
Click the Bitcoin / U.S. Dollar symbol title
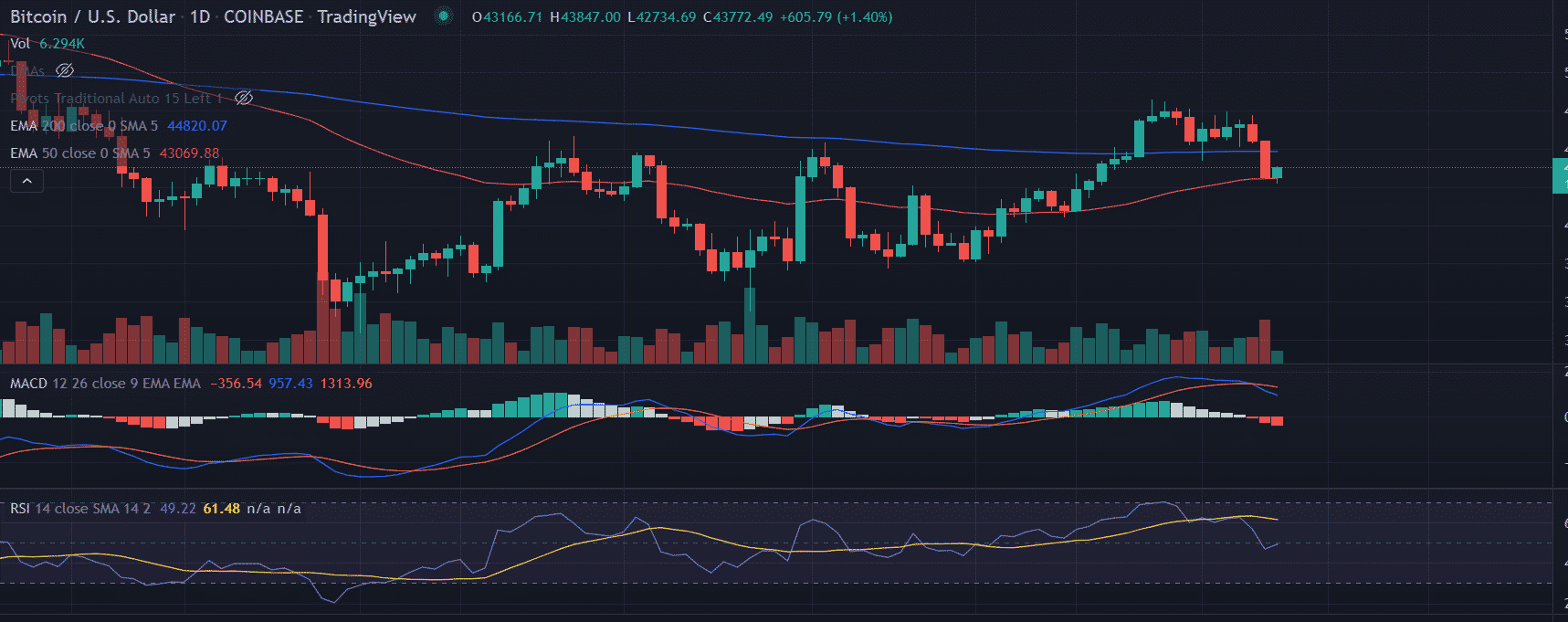pyautogui.click(x=92, y=16)
